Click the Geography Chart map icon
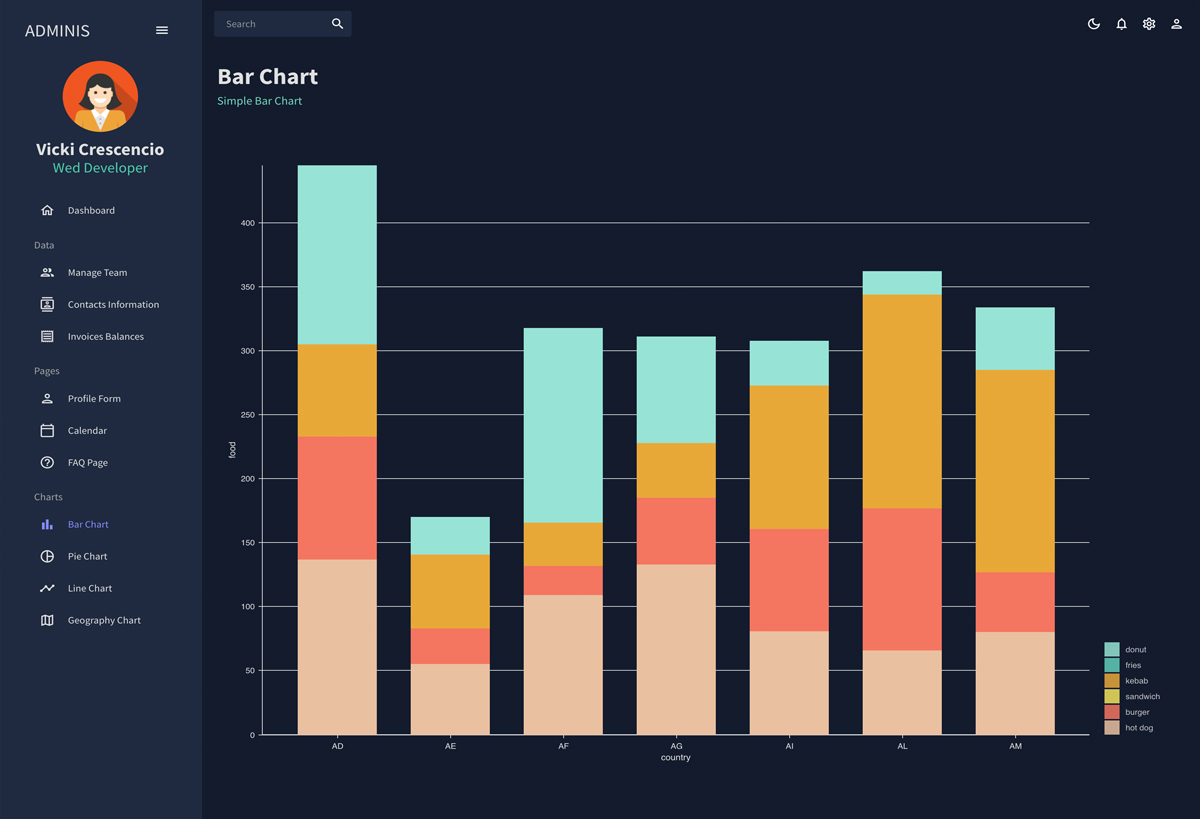This screenshot has height=819, width=1200. coord(47,620)
